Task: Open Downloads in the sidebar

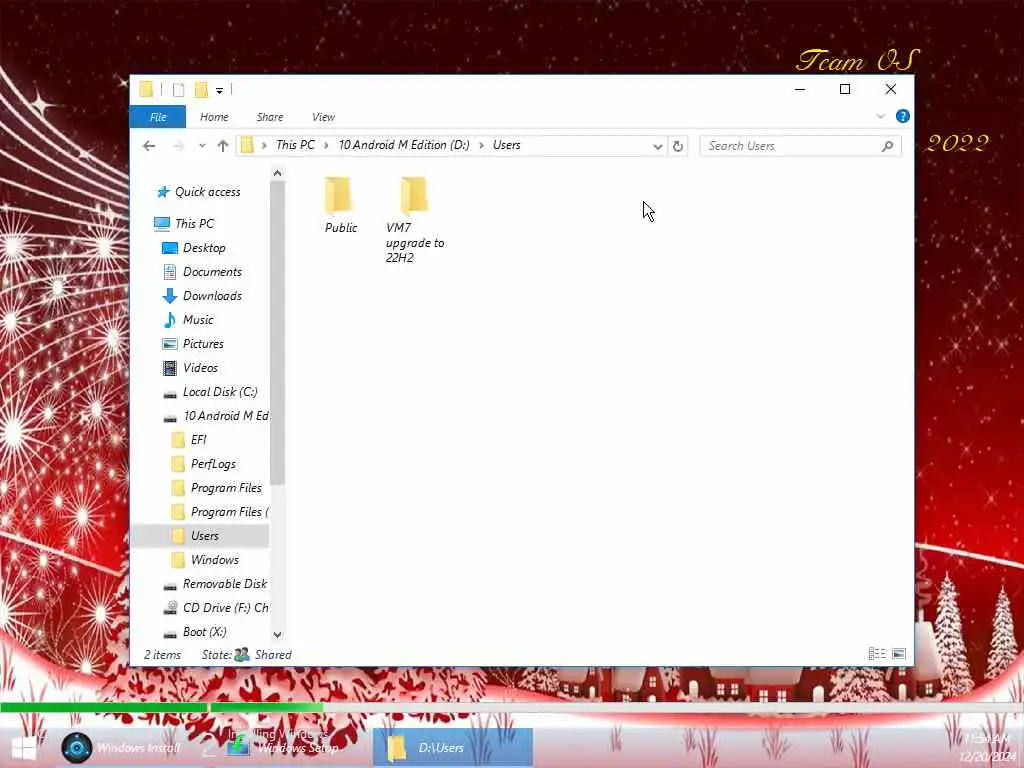Action: (201, 296)
